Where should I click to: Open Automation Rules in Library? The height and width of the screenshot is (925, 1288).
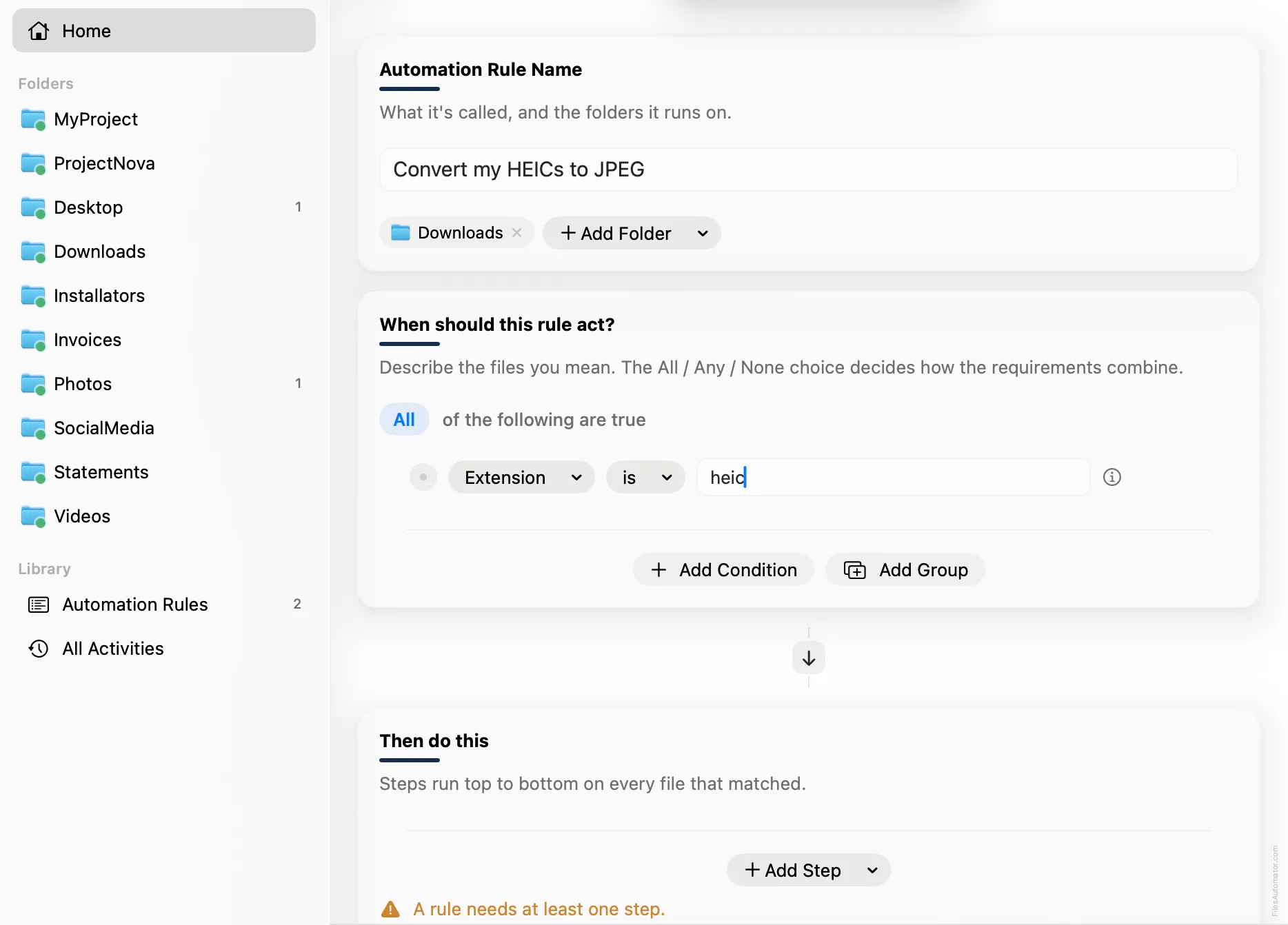pyautogui.click(x=164, y=604)
